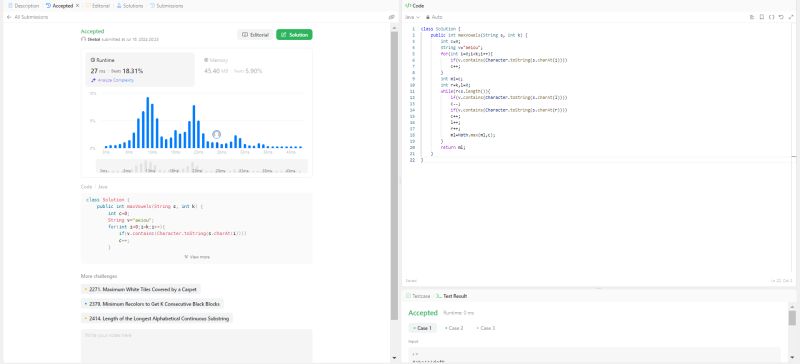Click the user avatar marker on runtime chart
Screen dimensions: 800x364
tap(216, 134)
